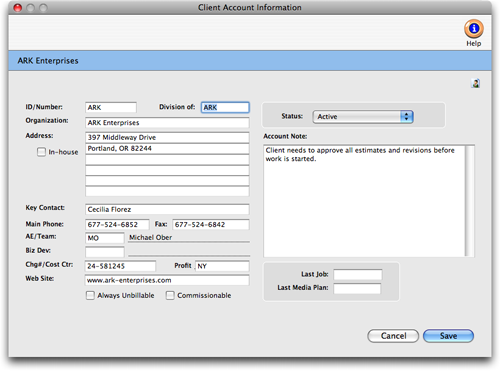Click the ID/Number field containing ARK
The height and width of the screenshot is (371, 500).
click(111, 107)
